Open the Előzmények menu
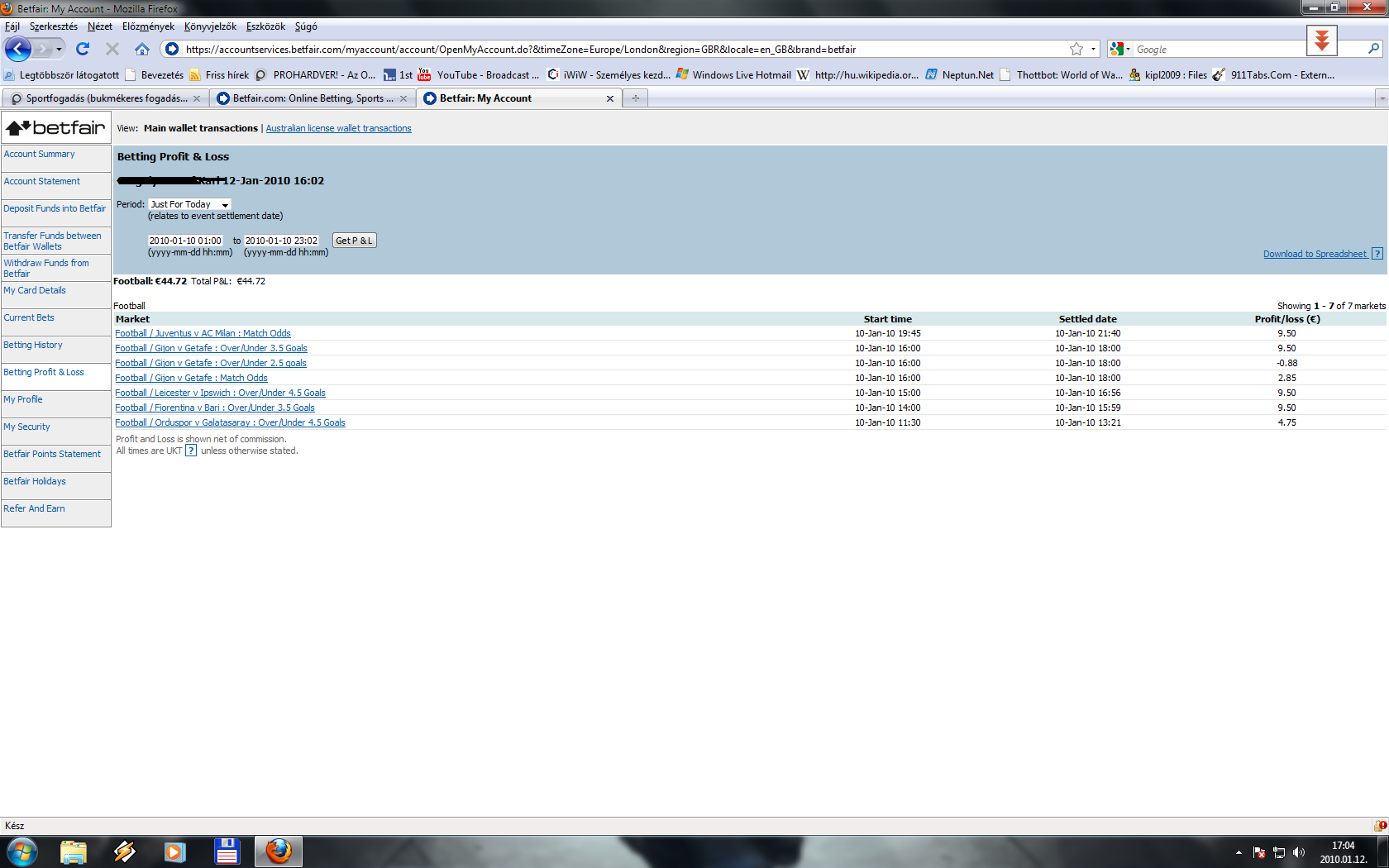The image size is (1389, 868). click(148, 26)
